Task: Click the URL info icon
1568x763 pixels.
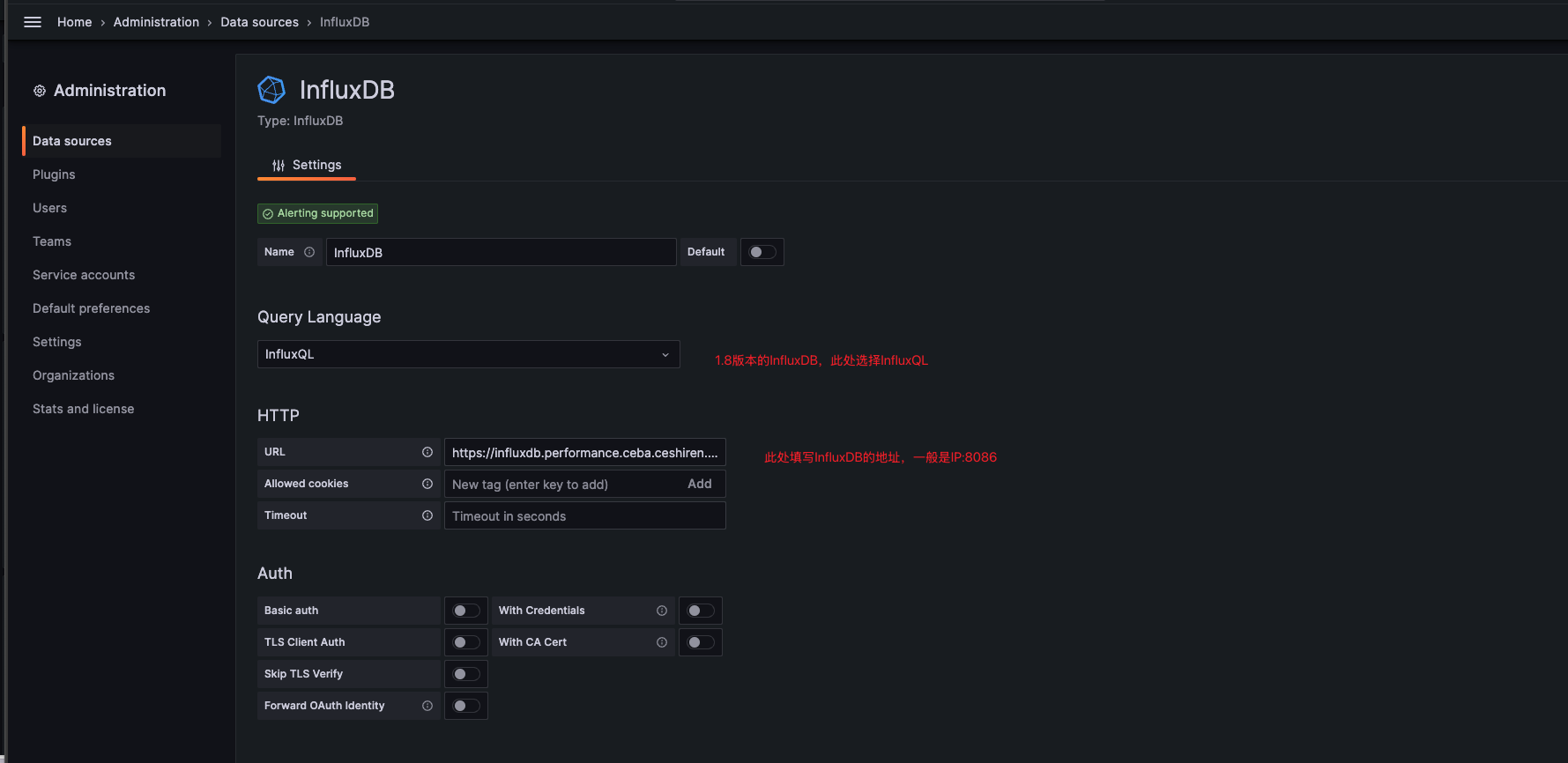Action: click(427, 452)
